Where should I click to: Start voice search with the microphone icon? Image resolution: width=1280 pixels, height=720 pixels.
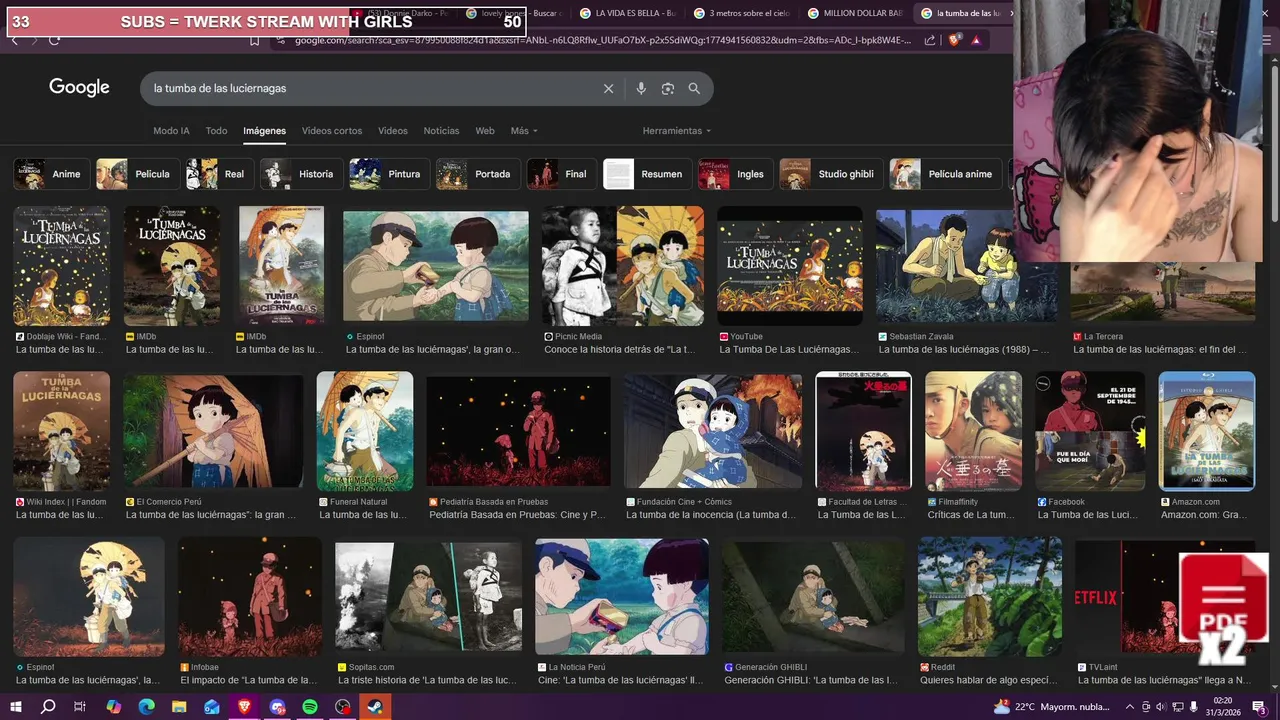[x=641, y=89]
